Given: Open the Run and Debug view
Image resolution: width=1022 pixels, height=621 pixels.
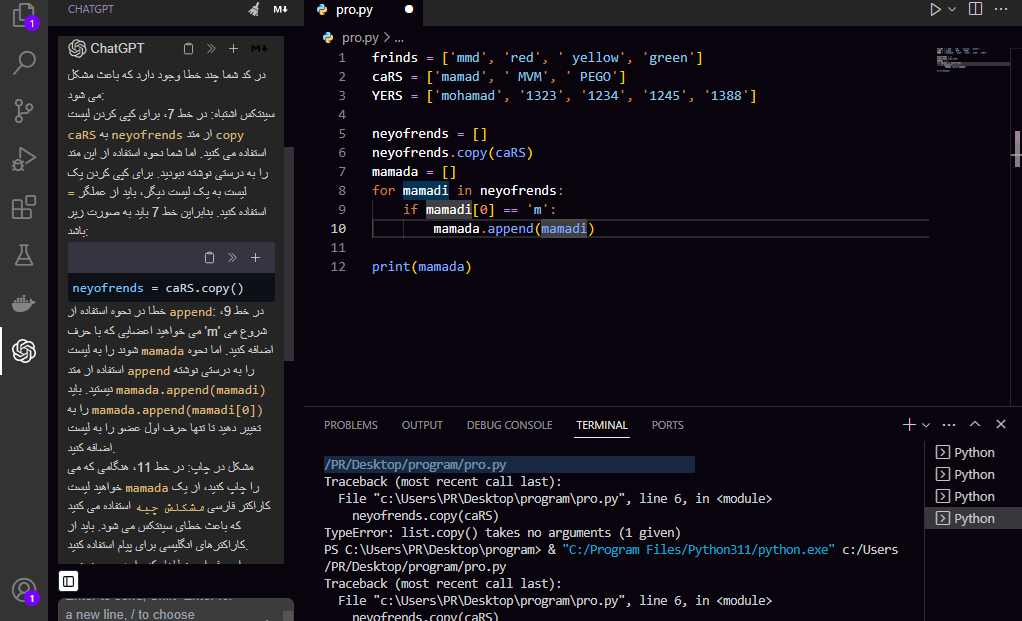Looking at the screenshot, I should tap(24, 159).
